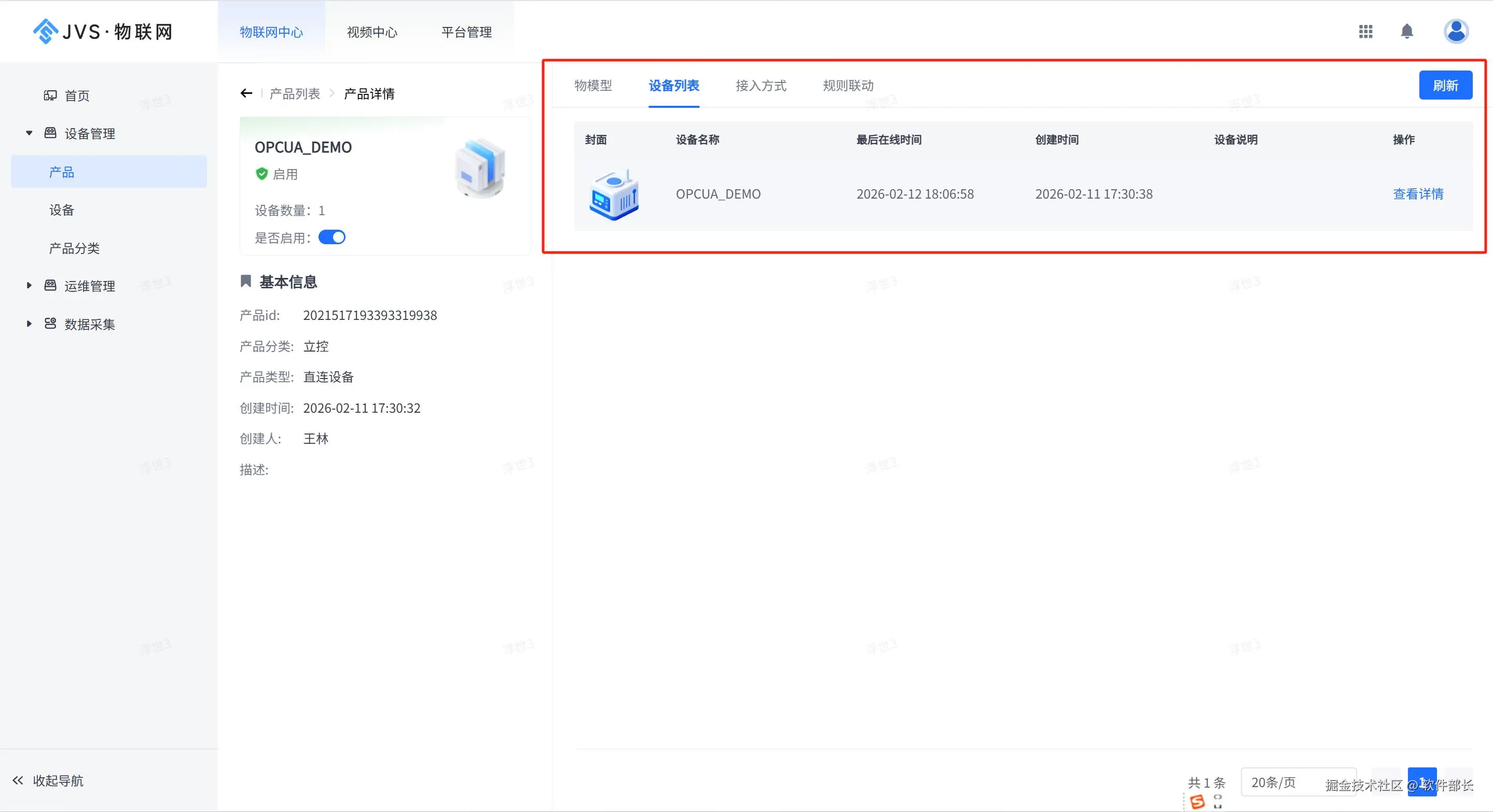
Task: Collapse the 设备管理 tree section
Action: (29, 133)
